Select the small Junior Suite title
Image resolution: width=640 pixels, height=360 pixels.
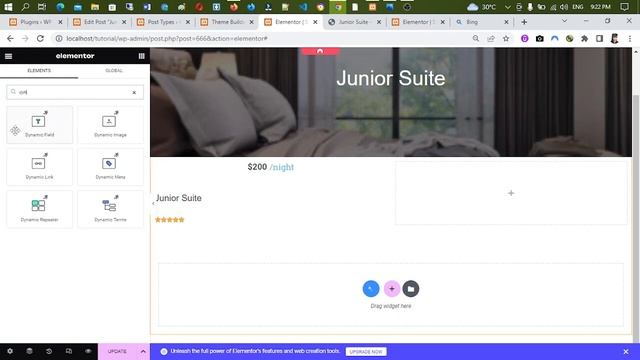tap(179, 198)
